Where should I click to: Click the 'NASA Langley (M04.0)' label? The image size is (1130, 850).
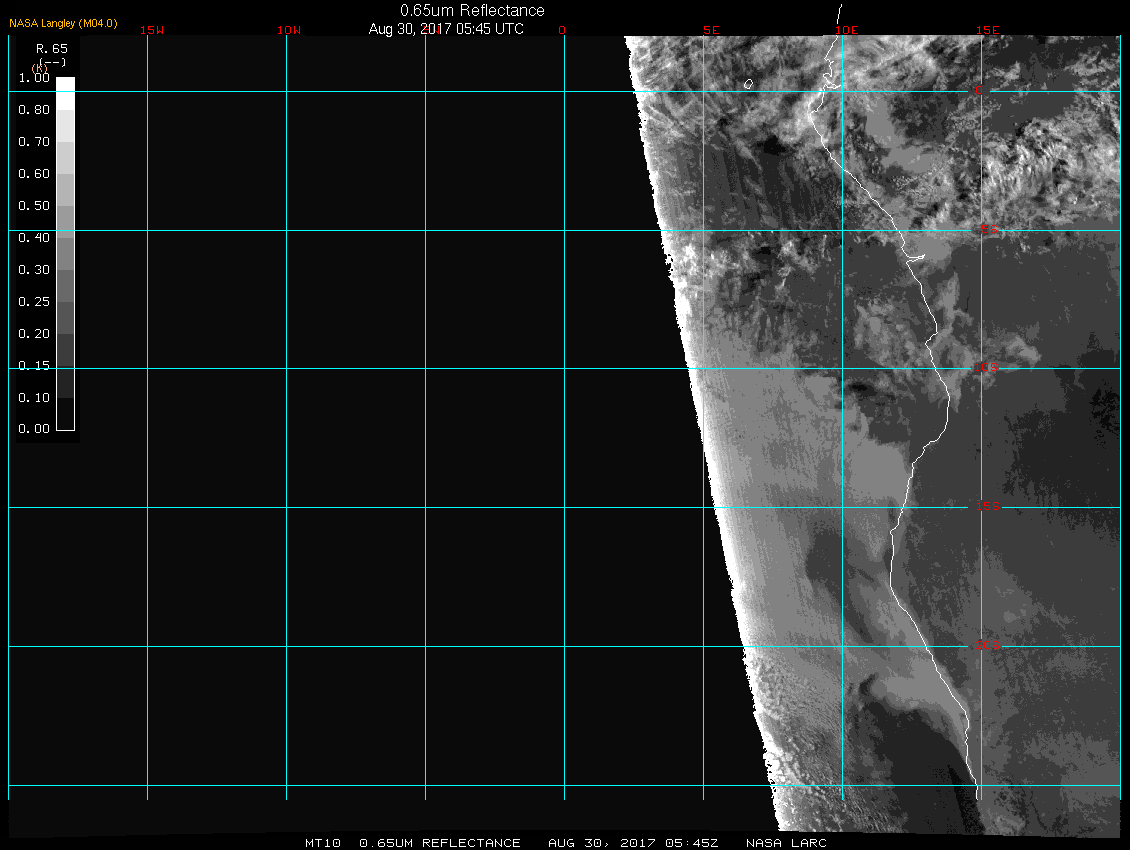tap(63, 23)
